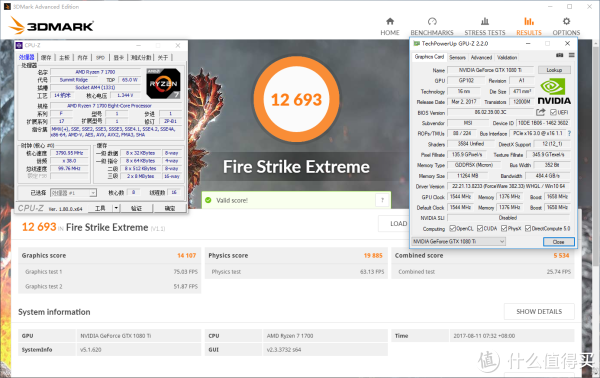The image size is (600, 378).
Task: Select the Results bar icon
Action: [x=529, y=21]
